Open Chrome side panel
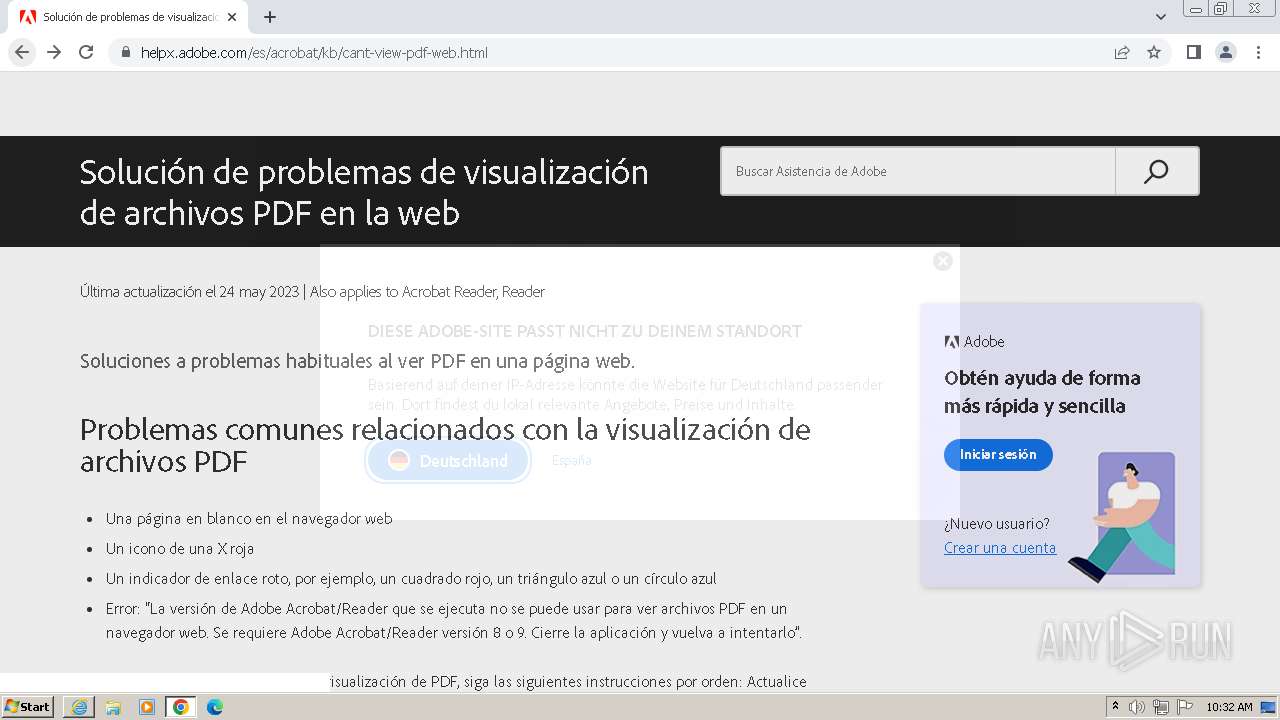1280x720 pixels. [1194, 52]
